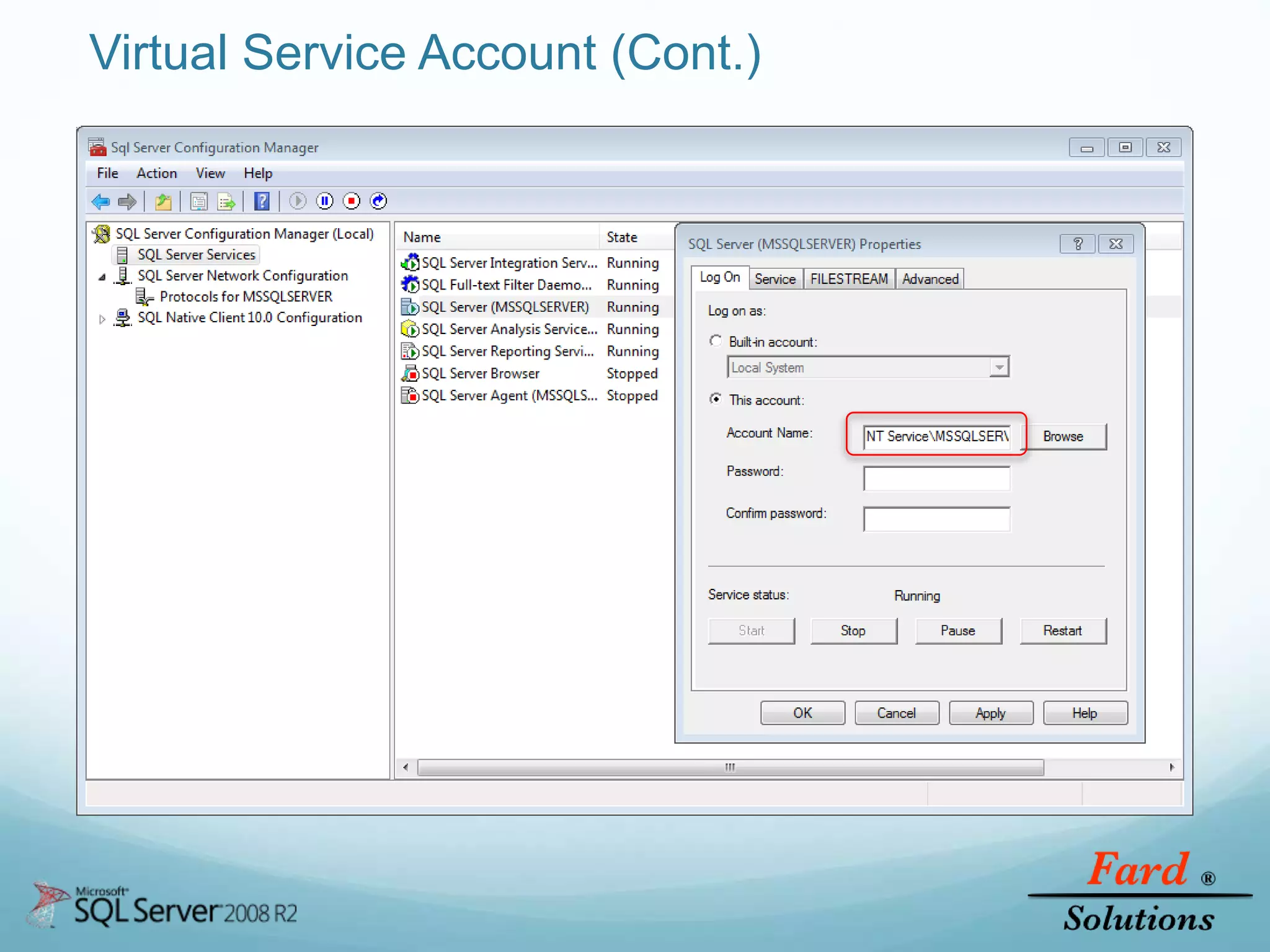Switch to the Log On tab
This screenshot has width=1270, height=952.
[720, 278]
